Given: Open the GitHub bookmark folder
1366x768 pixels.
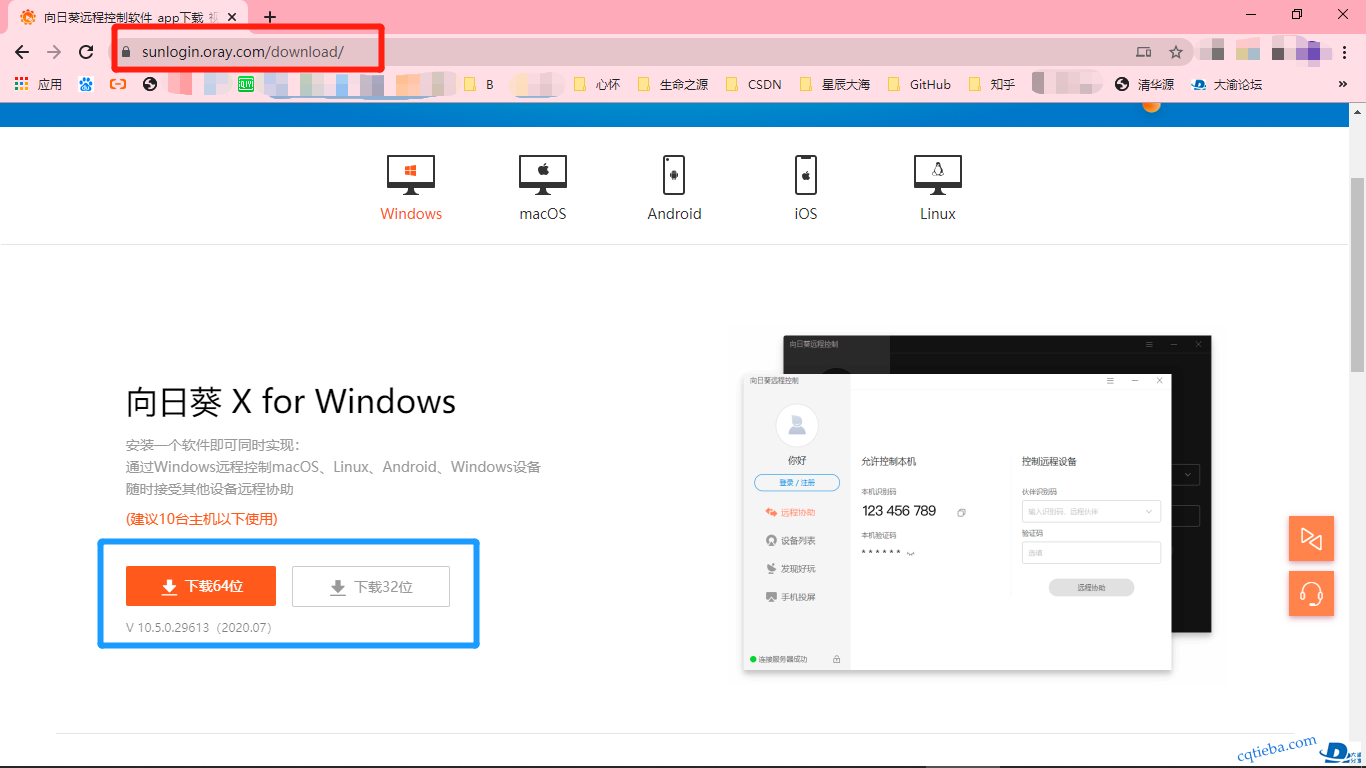Looking at the screenshot, I should (x=919, y=85).
